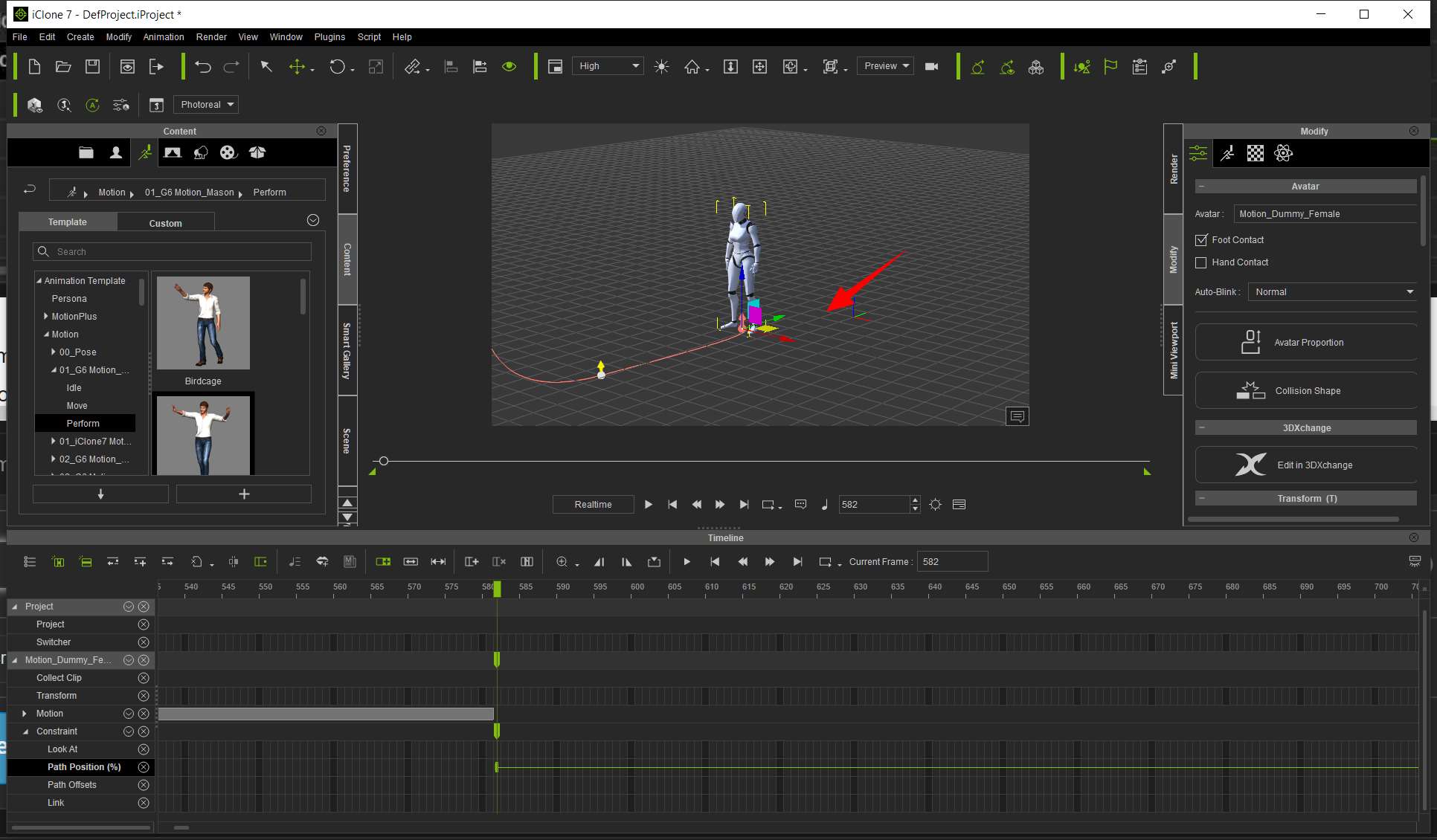Viewport: 1437px width, 840px height.
Task: Click the video camera record icon
Action: point(931,67)
